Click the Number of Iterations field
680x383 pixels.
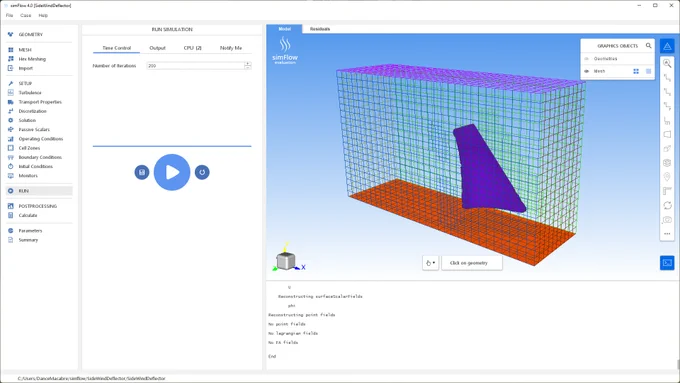click(x=196, y=66)
